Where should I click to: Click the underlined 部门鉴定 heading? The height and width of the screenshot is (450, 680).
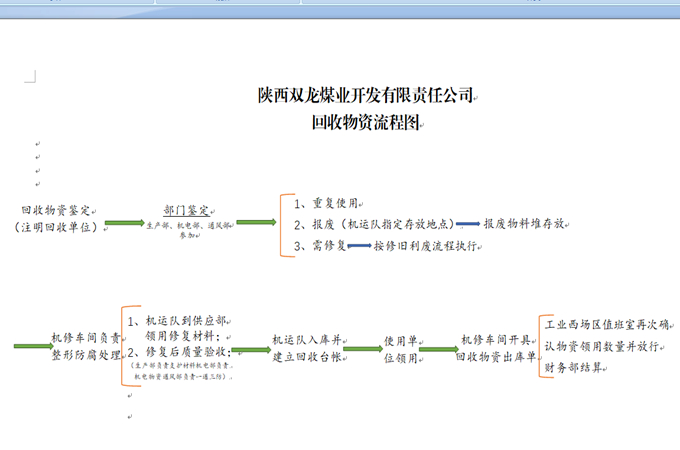[186, 211]
